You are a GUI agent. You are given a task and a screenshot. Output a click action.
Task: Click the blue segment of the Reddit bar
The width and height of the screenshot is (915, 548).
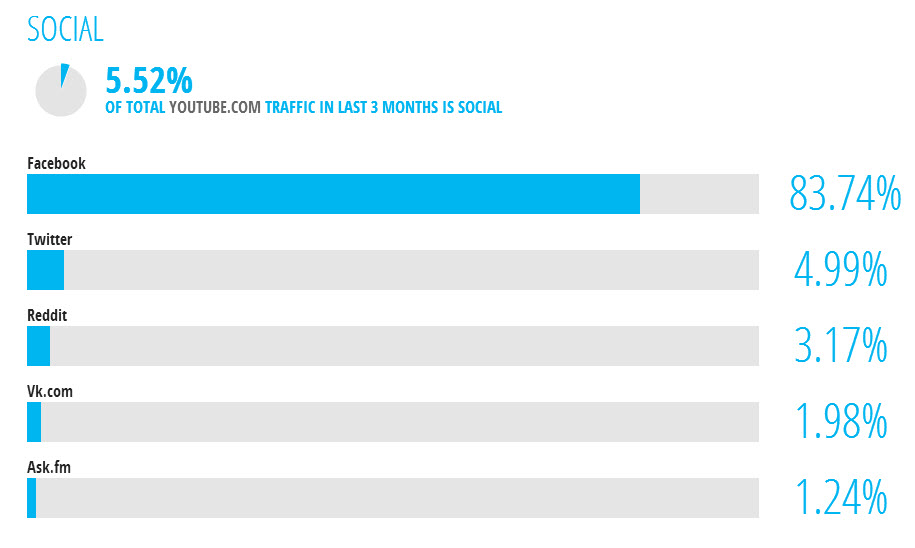click(38, 346)
